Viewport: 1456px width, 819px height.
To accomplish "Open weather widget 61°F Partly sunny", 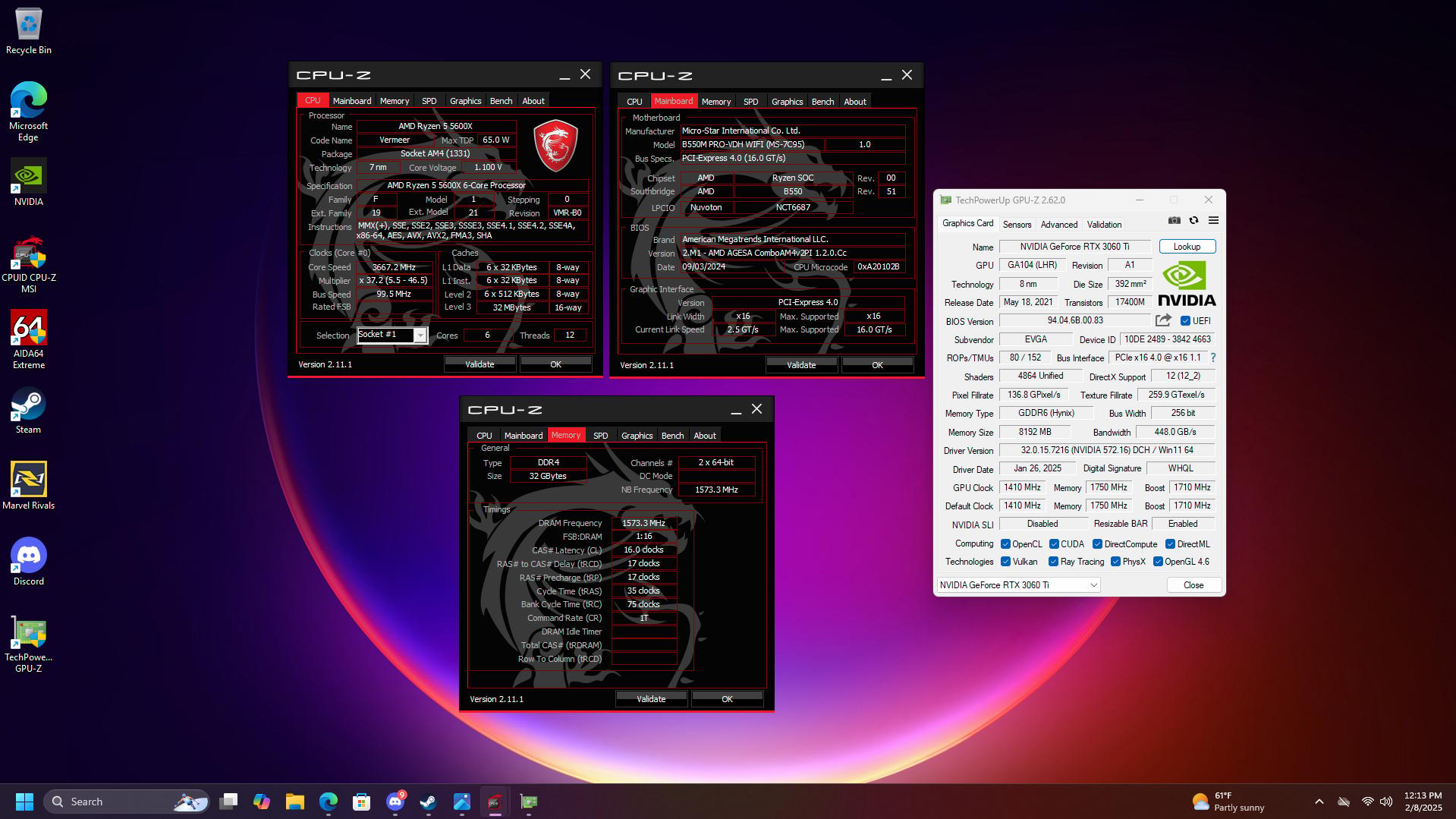I will pyautogui.click(x=1229, y=802).
